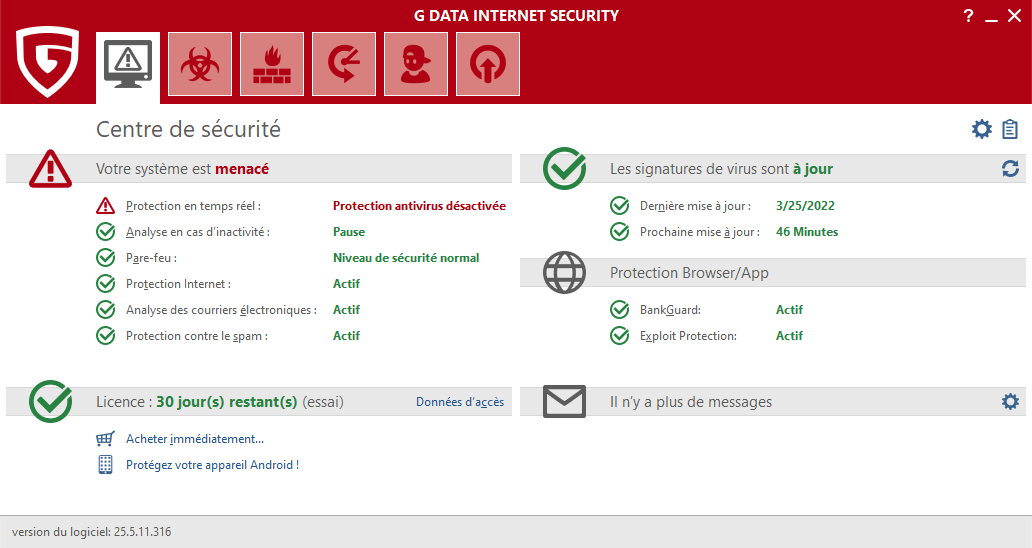The width and height of the screenshot is (1032, 548).
Task: Open the logs clipboard icon
Action: pyautogui.click(x=1010, y=129)
